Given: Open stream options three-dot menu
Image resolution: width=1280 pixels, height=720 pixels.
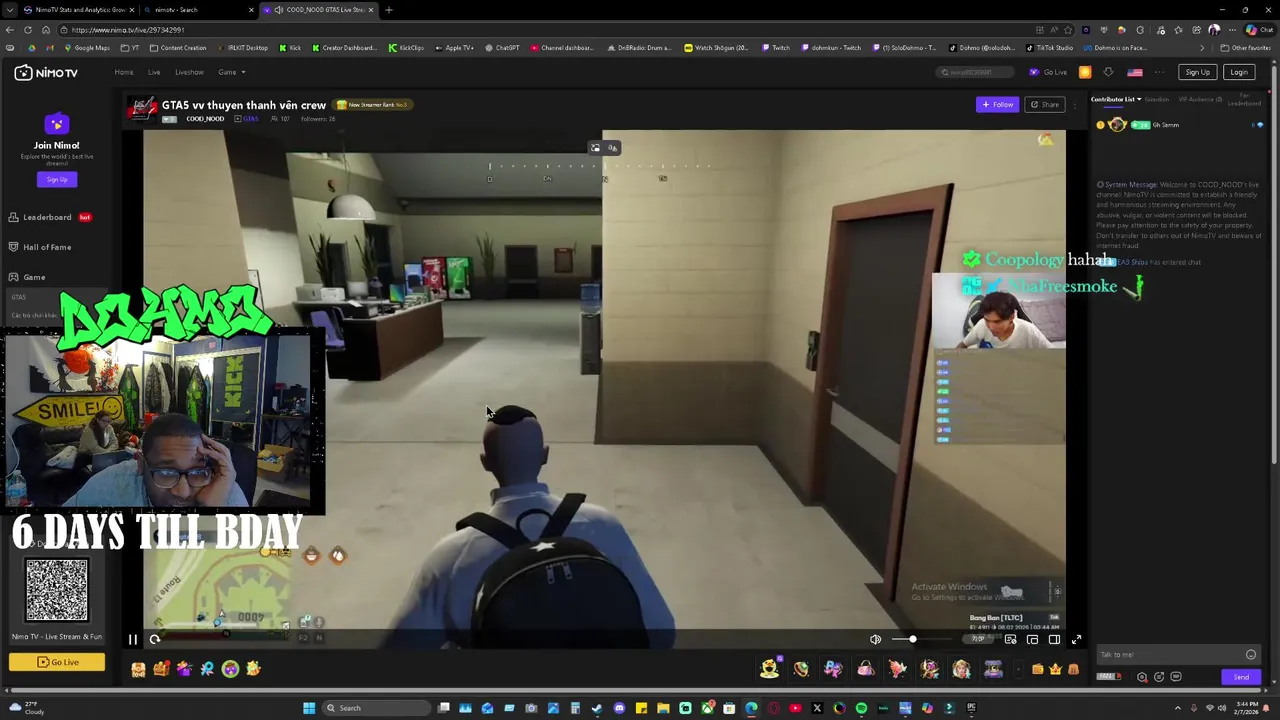Looking at the screenshot, I should 1075,104.
